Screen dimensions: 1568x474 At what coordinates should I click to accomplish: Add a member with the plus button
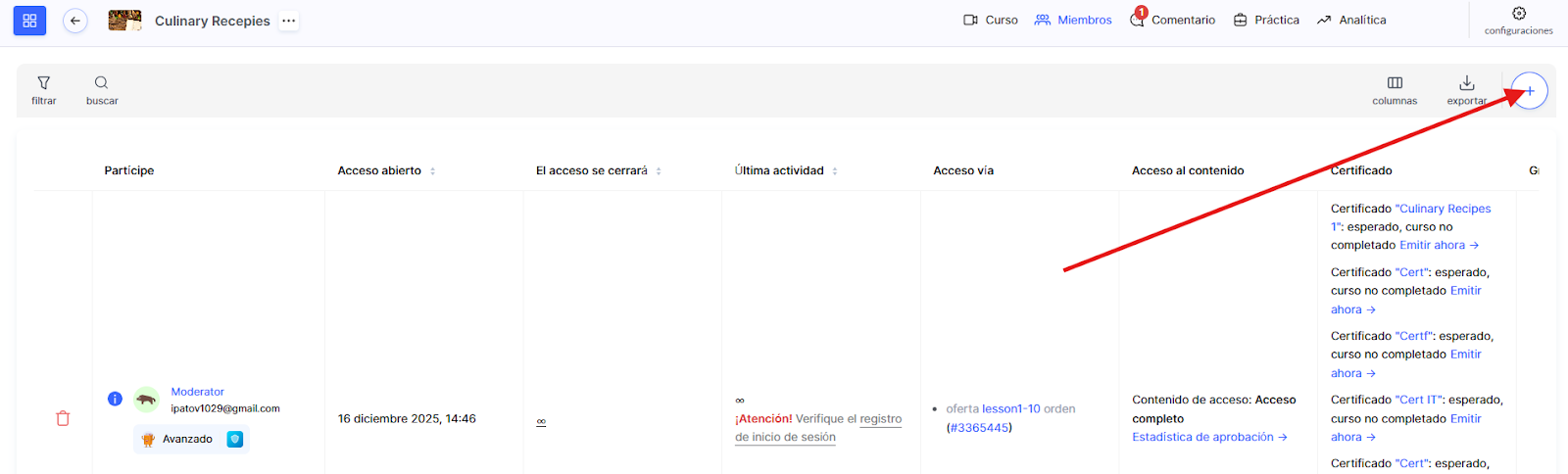[1529, 91]
